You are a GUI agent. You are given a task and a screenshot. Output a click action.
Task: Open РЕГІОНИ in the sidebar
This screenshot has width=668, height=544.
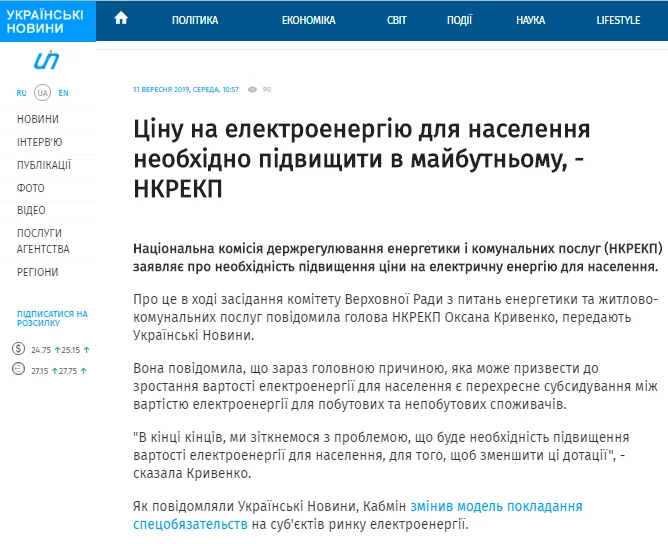tap(37, 272)
